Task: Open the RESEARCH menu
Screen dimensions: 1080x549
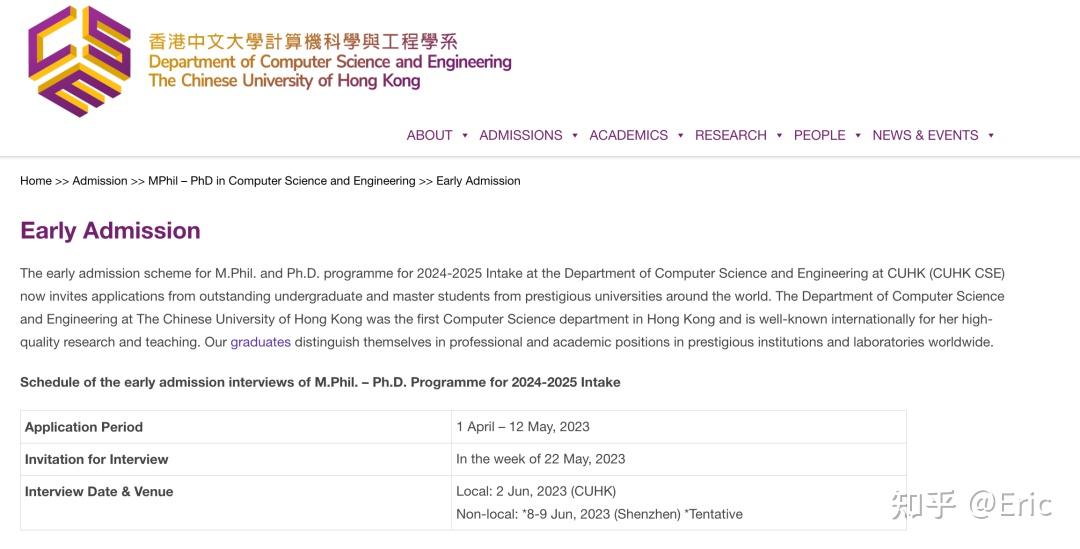Action: pos(730,135)
